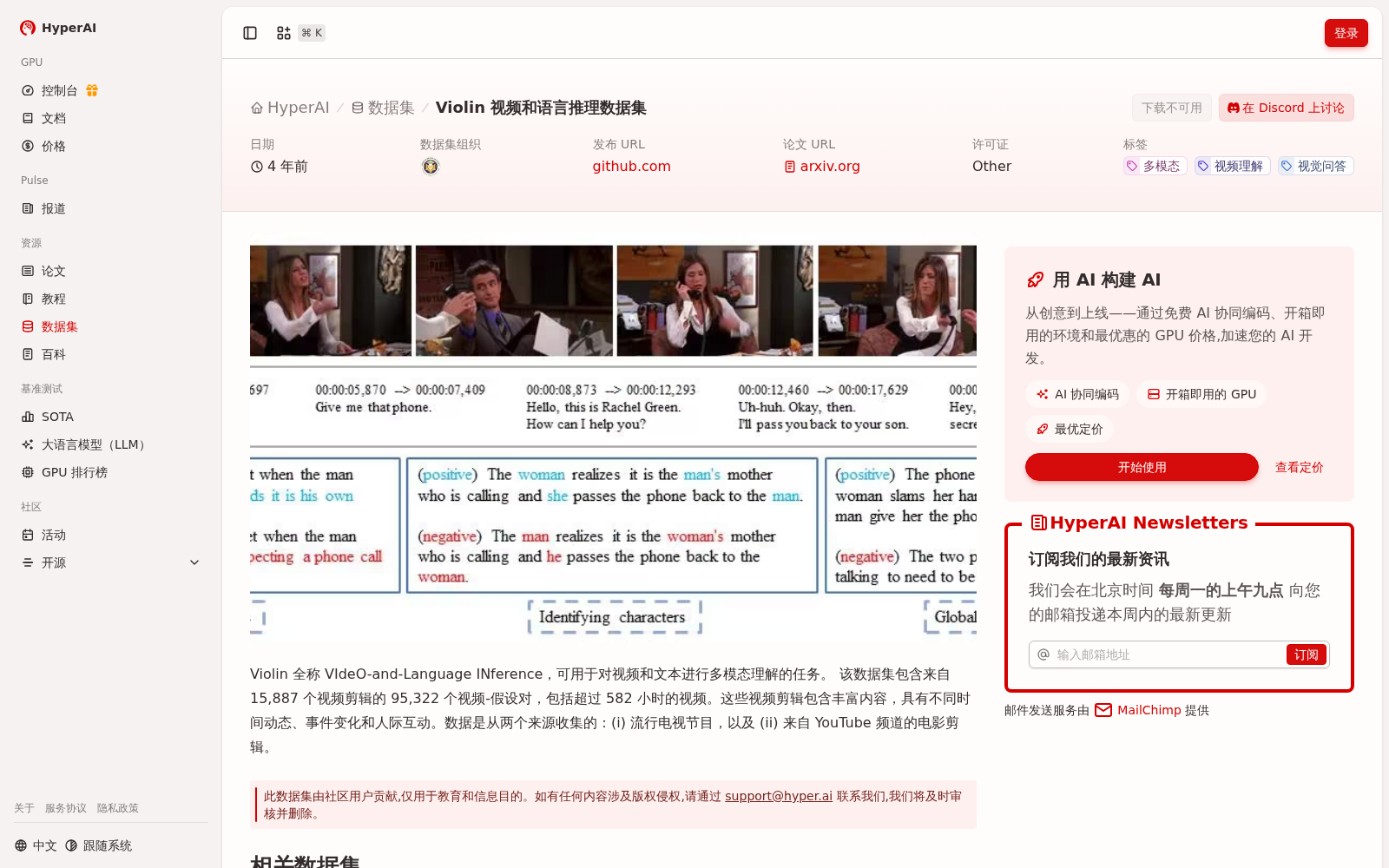The height and width of the screenshot is (868, 1389).
Task: Click the 最优定价 chip
Action: coord(1070,429)
